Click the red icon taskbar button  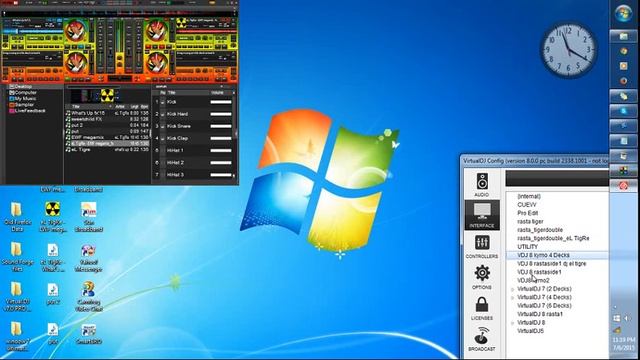coord(624,186)
